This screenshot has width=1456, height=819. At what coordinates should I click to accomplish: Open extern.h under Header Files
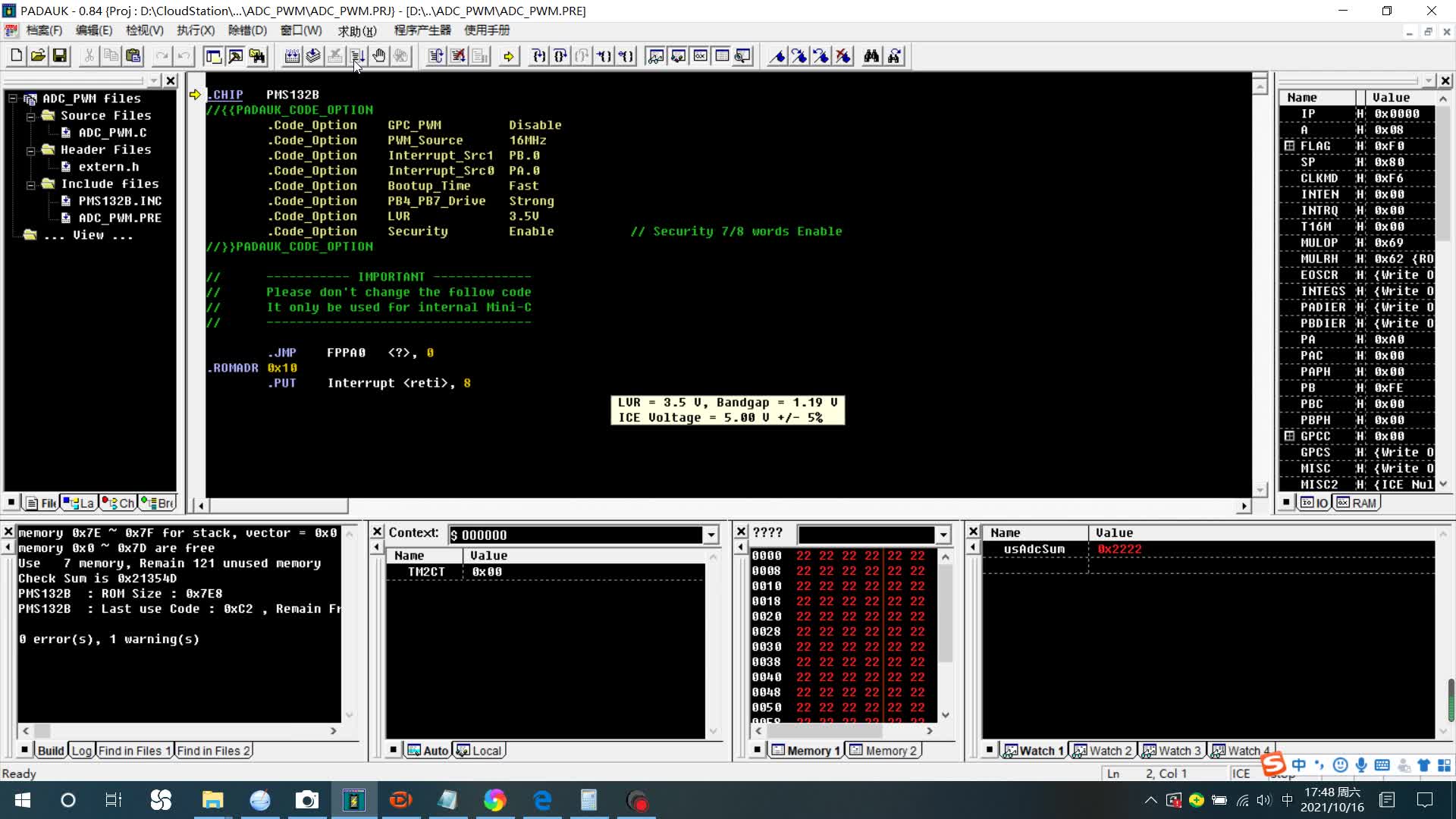coord(107,166)
